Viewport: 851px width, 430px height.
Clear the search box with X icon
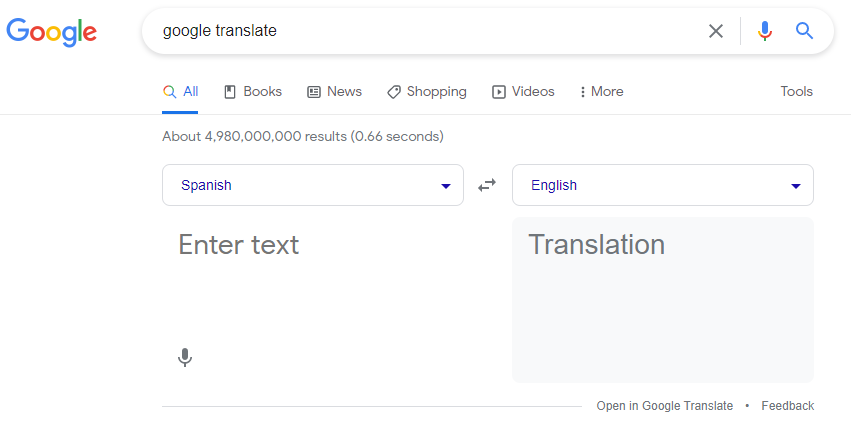coord(716,31)
